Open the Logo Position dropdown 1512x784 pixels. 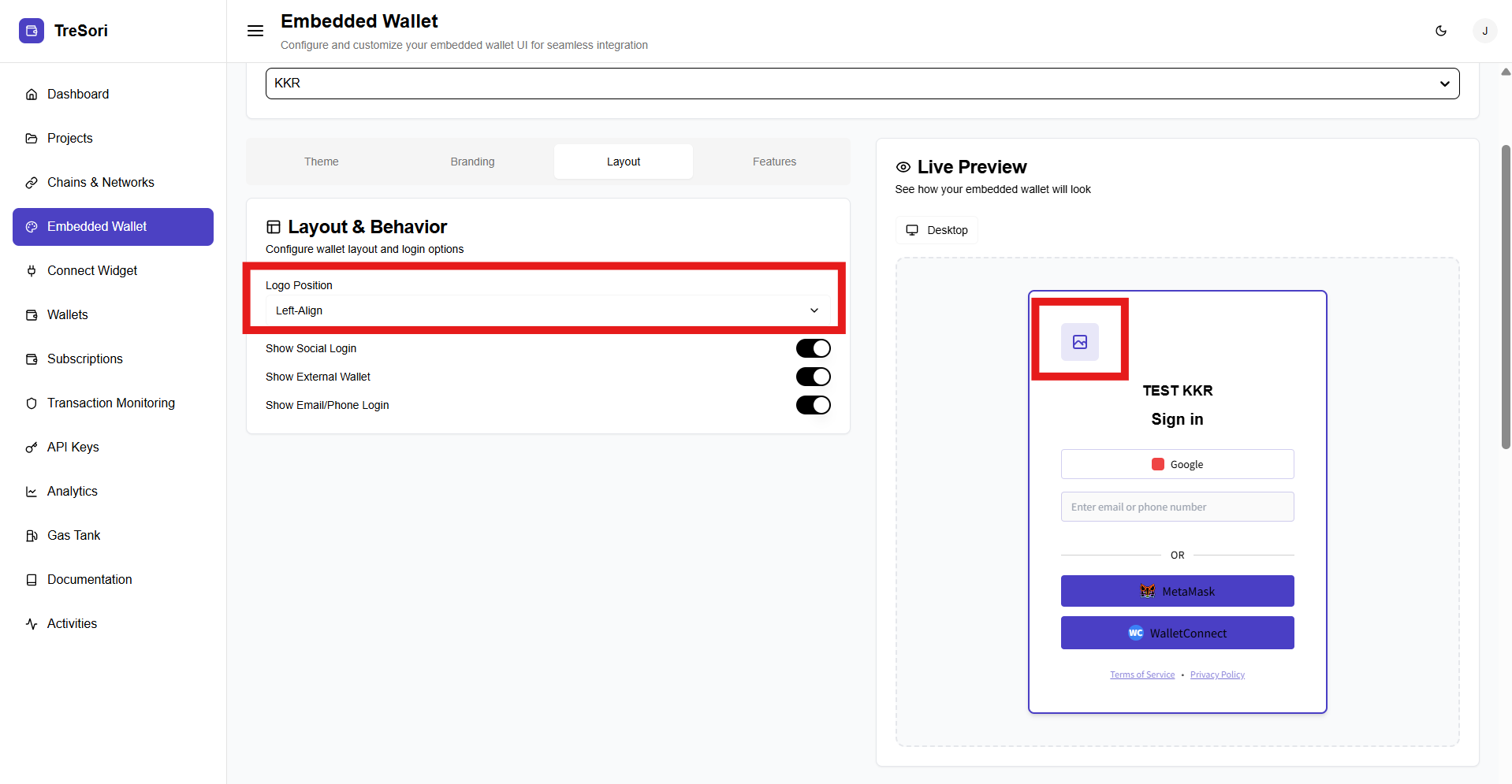click(547, 310)
